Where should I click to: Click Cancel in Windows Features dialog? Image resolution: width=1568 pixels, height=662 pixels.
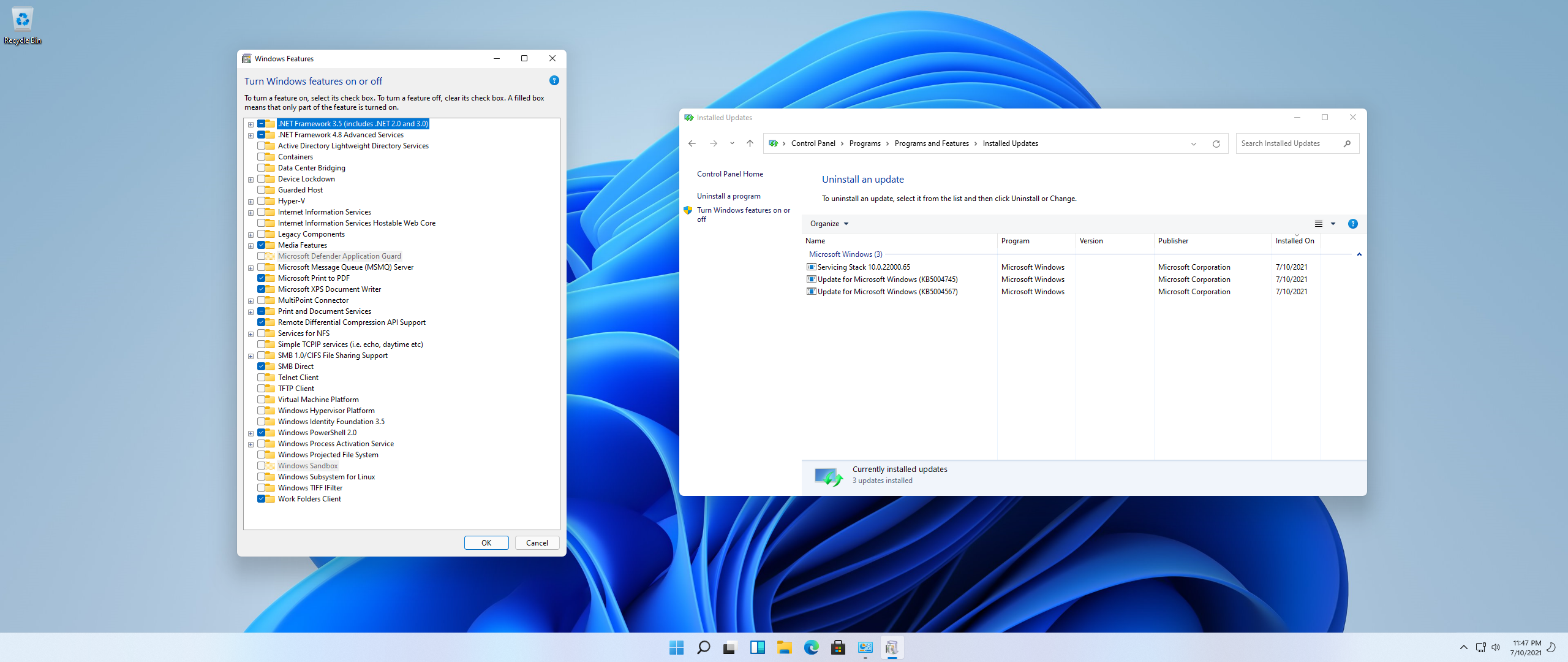point(537,543)
